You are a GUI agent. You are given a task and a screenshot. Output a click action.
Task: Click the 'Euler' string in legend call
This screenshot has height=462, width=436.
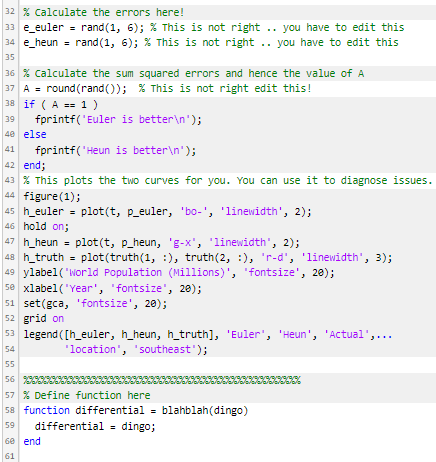click(x=245, y=334)
